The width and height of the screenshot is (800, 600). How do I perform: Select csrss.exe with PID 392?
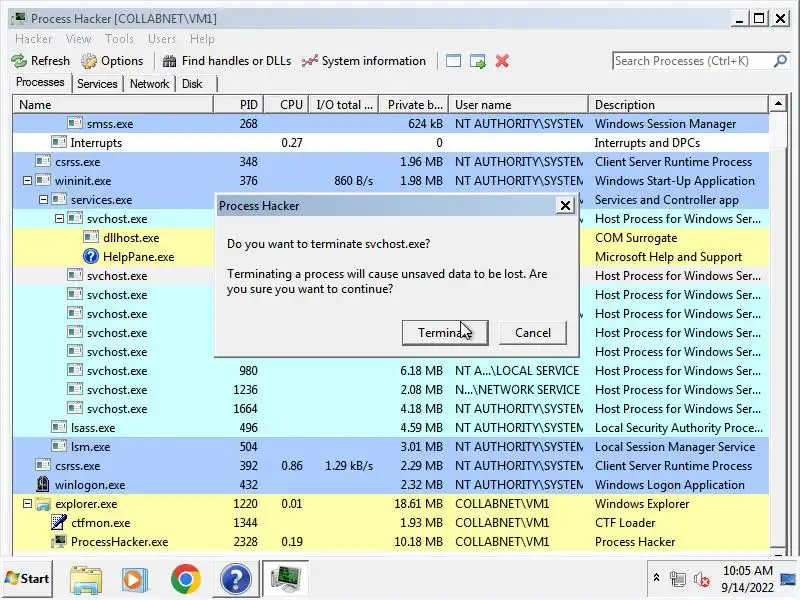(391, 465)
